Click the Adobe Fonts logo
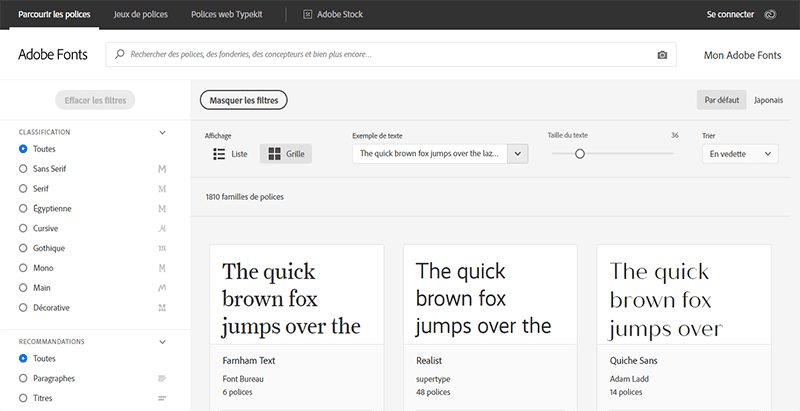Image resolution: width=800 pixels, height=411 pixels. tap(53, 55)
